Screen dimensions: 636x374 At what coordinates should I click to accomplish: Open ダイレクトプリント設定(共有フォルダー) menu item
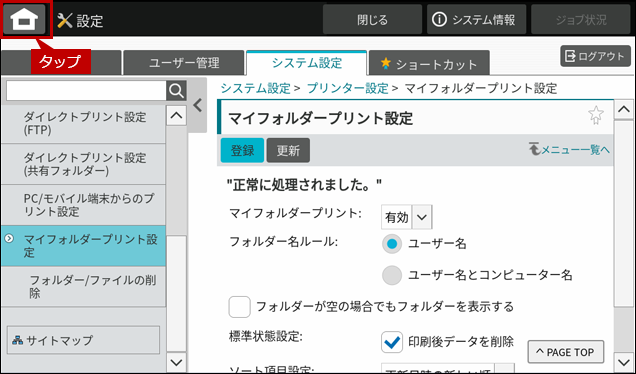click(84, 164)
